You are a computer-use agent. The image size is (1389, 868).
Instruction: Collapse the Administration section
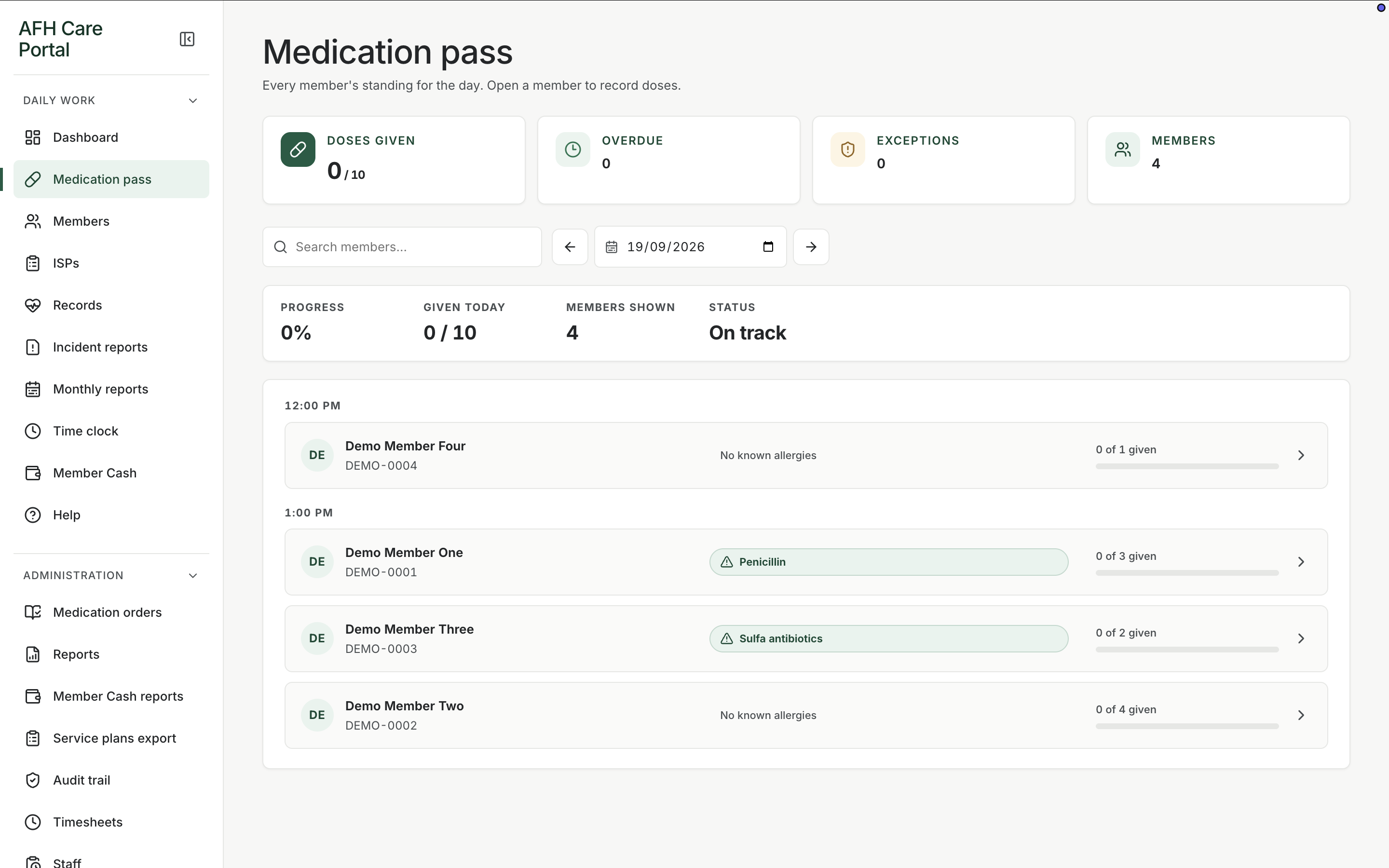pos(193,575)
